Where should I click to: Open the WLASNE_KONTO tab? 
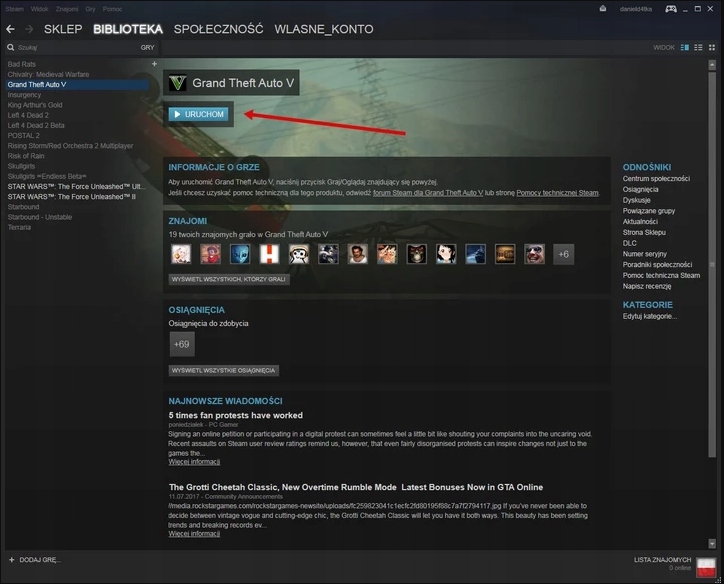[324, 29]
